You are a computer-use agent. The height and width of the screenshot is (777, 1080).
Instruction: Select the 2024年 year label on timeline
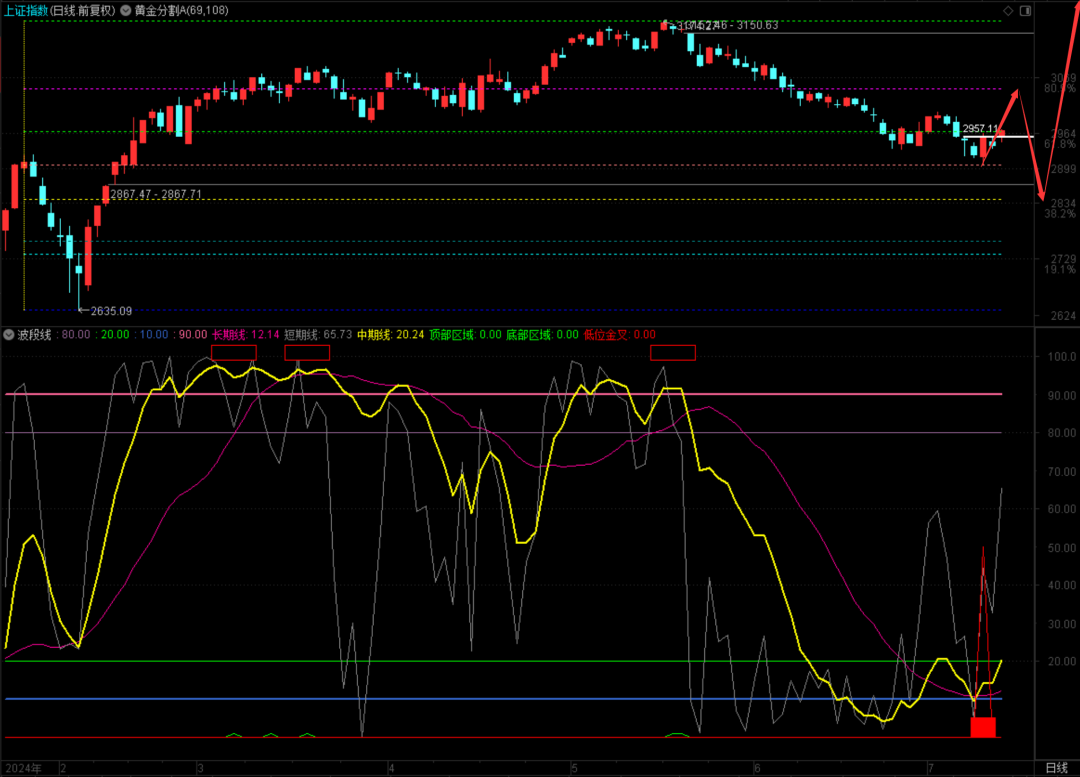(22, 768)
